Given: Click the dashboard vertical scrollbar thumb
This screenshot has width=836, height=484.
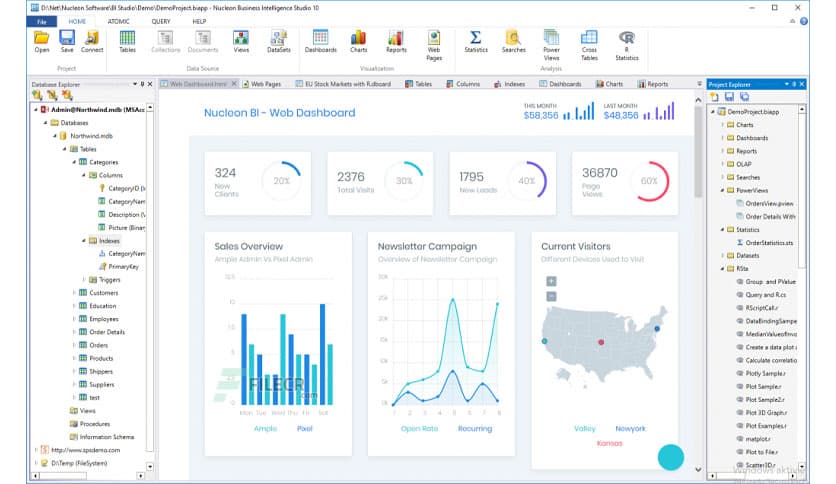Looking at the screenshot, I should 698,152.
